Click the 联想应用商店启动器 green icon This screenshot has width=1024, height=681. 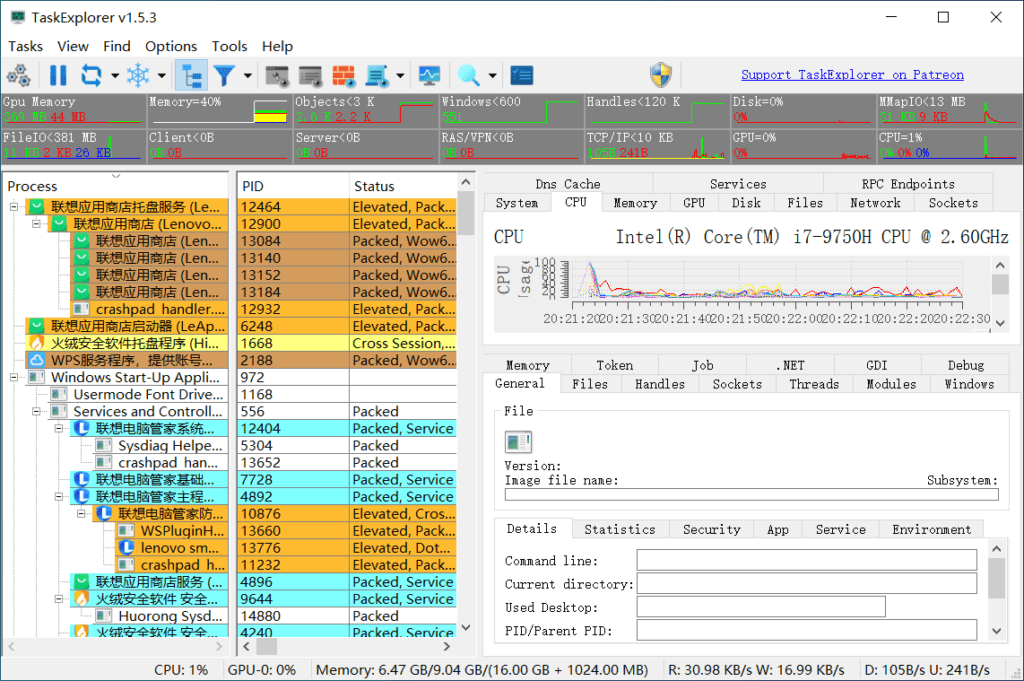click(37, 326)
